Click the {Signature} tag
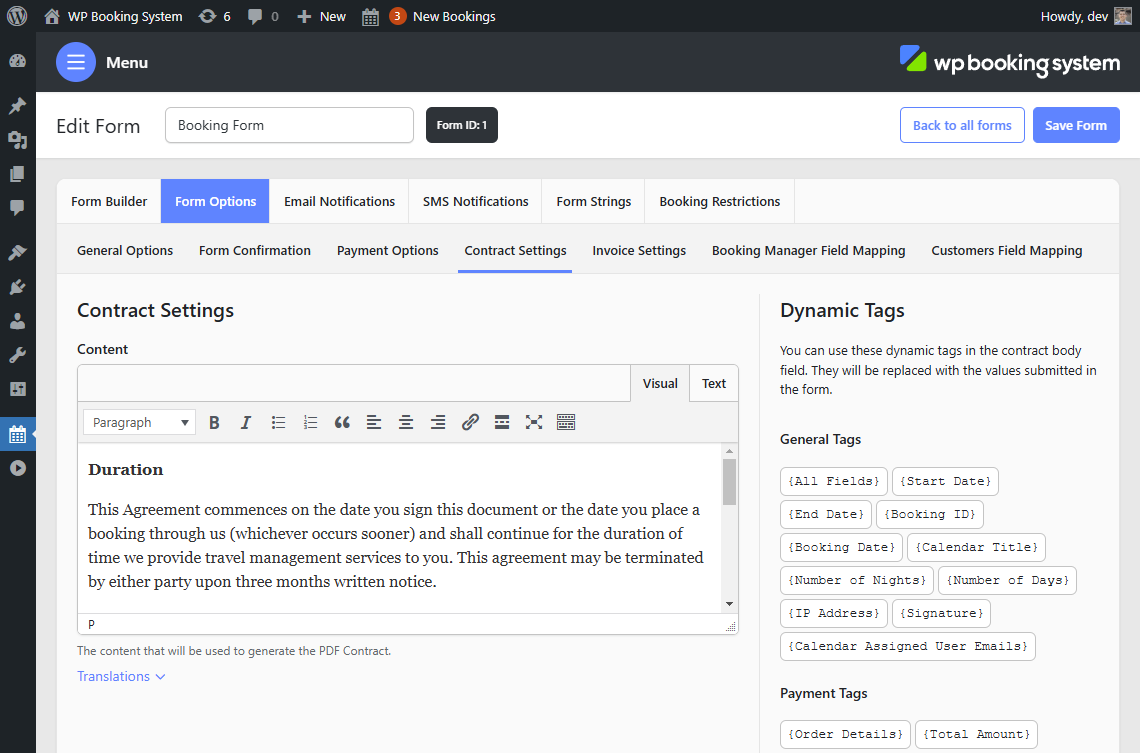Image resolution: width=1140 pixels, height=753 pixels. pos(941,613)
